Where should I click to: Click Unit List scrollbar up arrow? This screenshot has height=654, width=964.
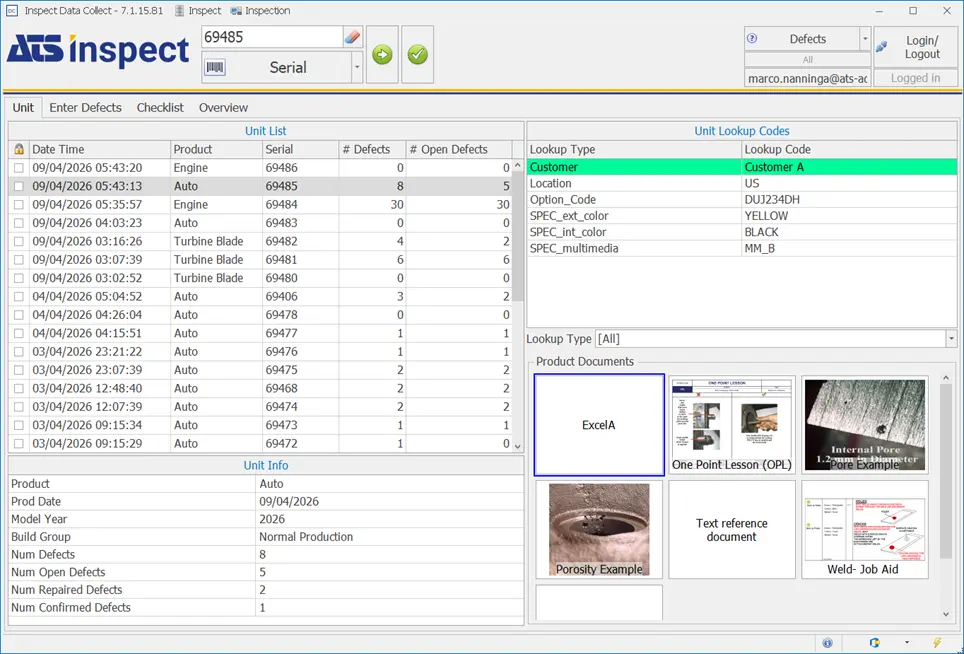(x=518, y=165)
